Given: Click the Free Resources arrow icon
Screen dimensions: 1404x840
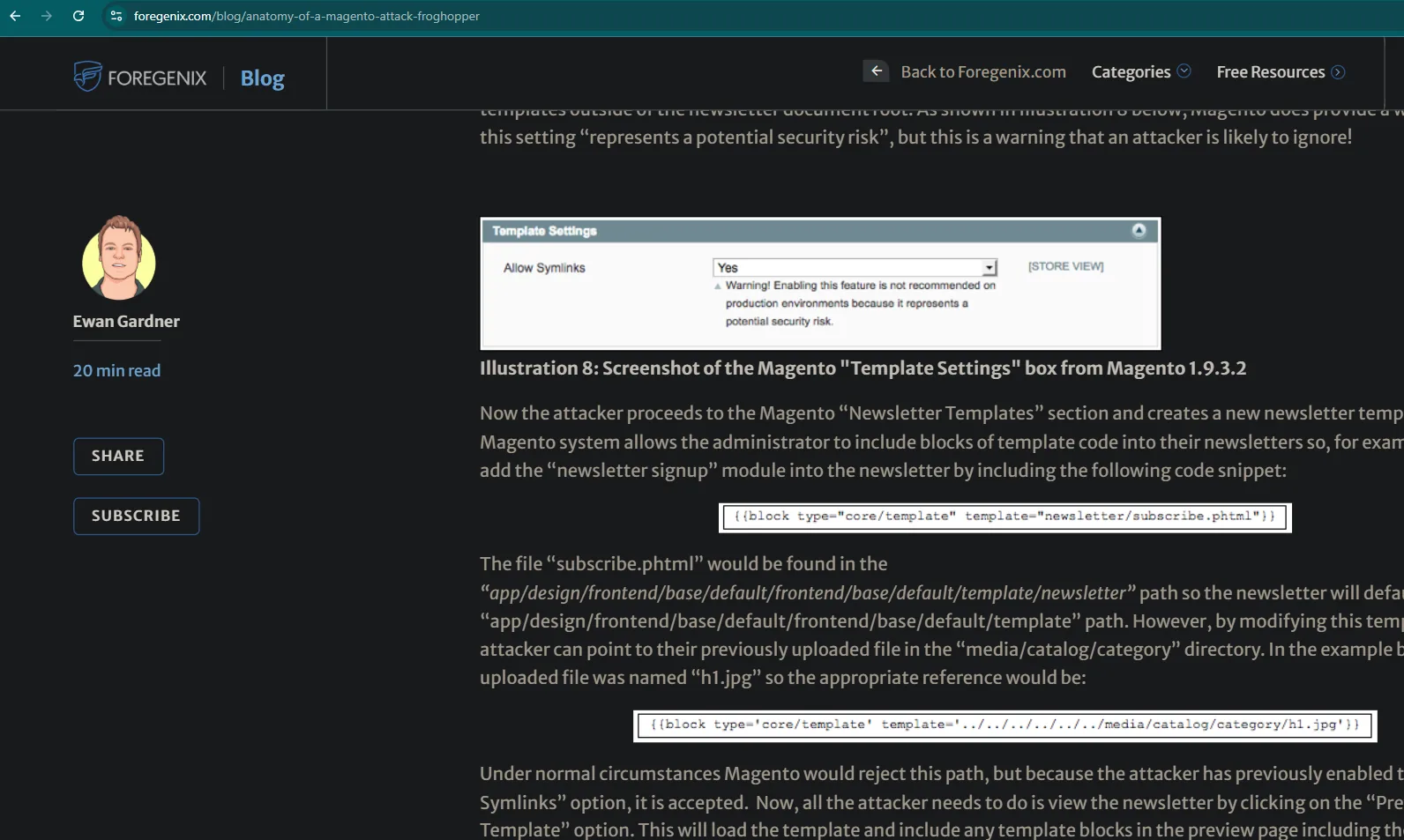Looking at the screenshot, I should [x=1338, y=72].
